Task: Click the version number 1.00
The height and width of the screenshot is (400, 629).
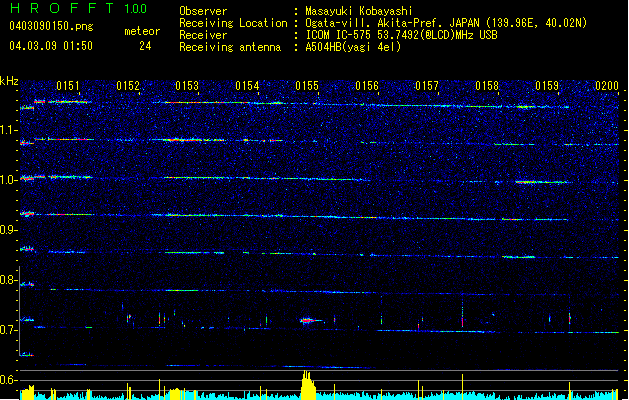Action: tap(136, 9)
